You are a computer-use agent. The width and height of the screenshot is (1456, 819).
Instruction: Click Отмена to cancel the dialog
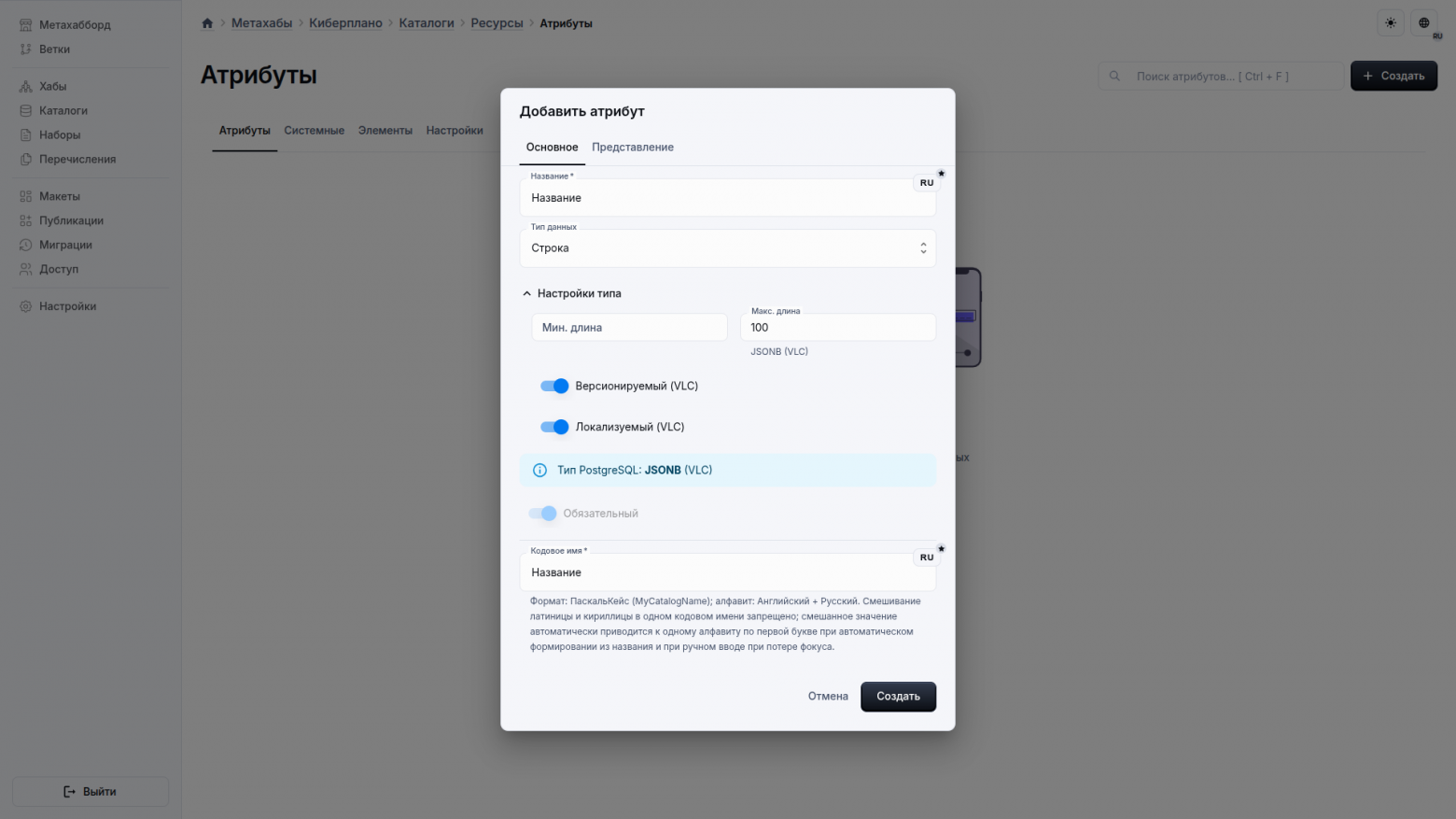[828, 697]
